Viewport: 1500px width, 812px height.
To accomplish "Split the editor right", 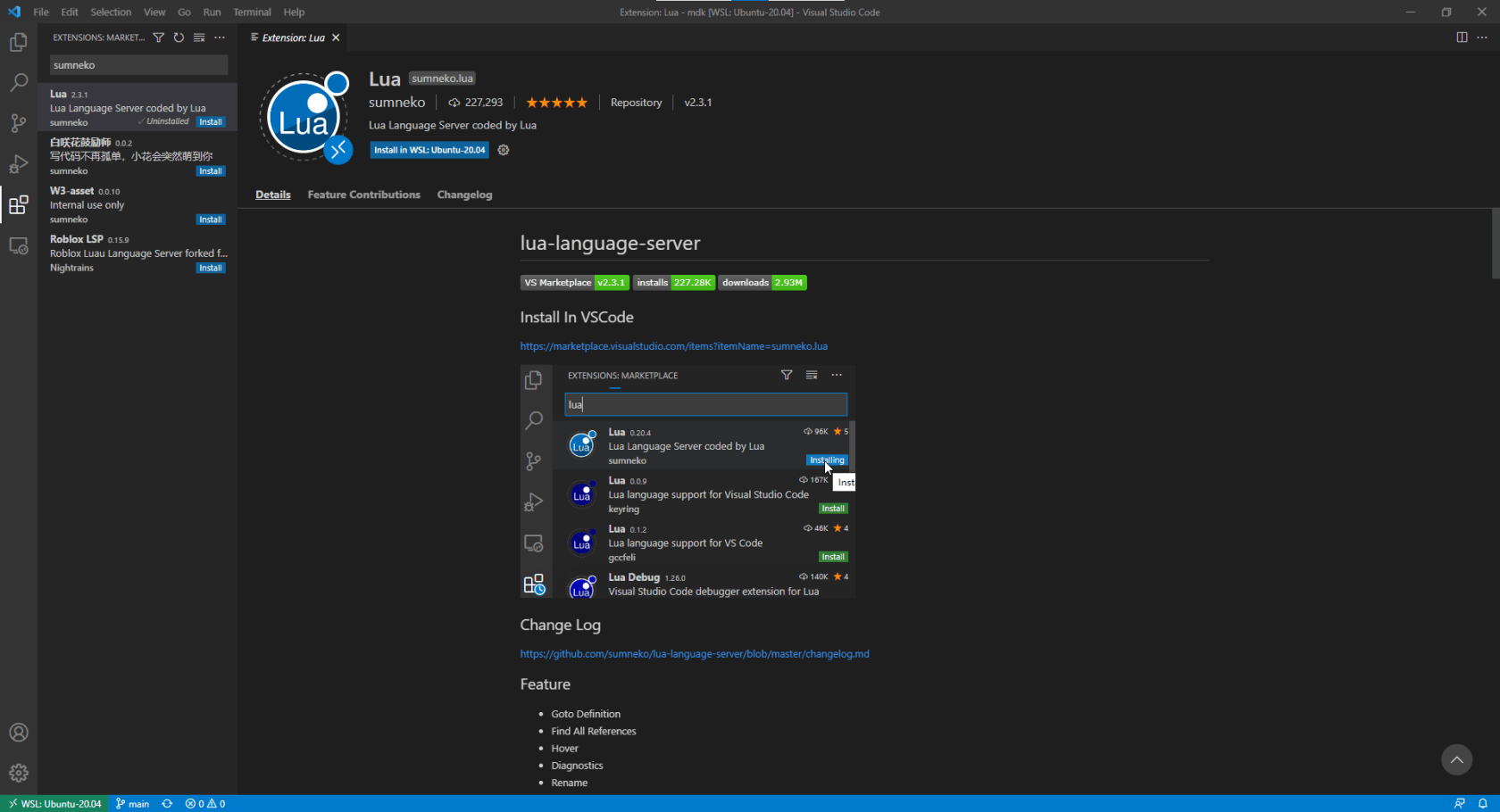I will (1462, 37).
